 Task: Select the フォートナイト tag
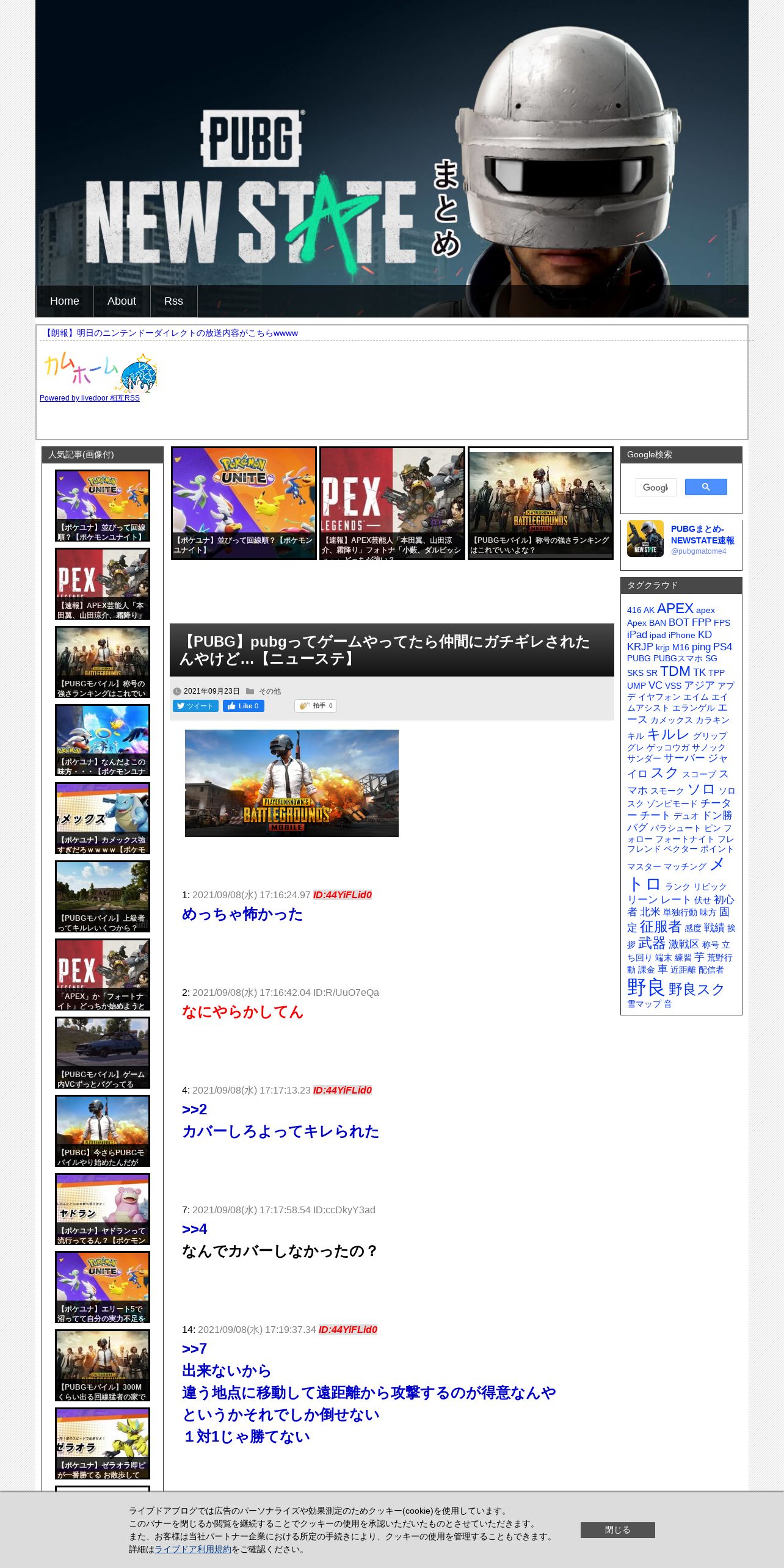(x=684, y=839)
